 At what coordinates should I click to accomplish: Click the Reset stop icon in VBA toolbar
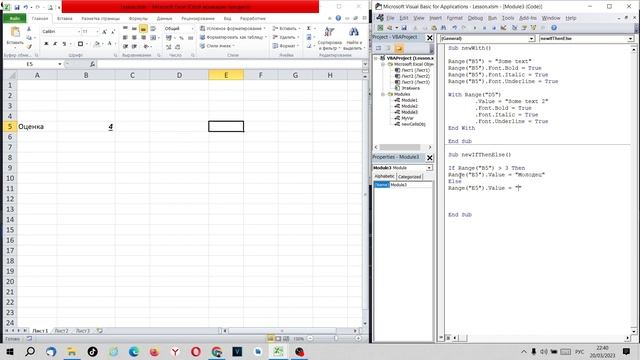click(x=494, y=28)
